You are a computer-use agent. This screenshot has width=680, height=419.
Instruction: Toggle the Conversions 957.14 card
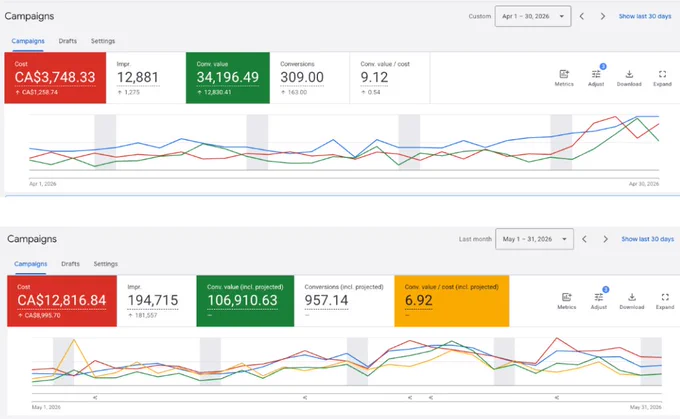tap(344, 301)
